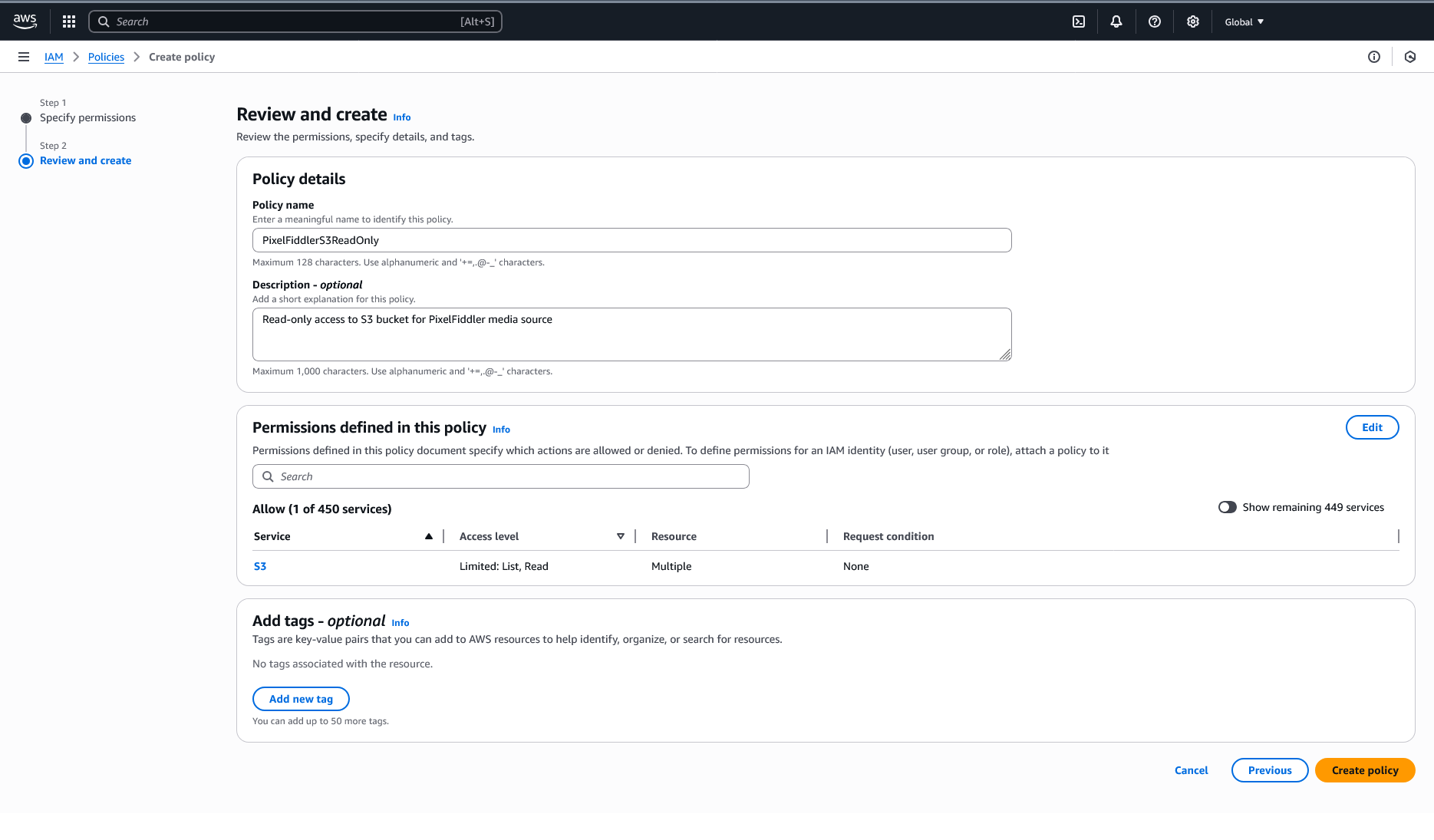This screenshot has width=1434, height=840.
Task: Go to the Policies breadcrumb
Action: pyautogui.click(x=106, y=57)
